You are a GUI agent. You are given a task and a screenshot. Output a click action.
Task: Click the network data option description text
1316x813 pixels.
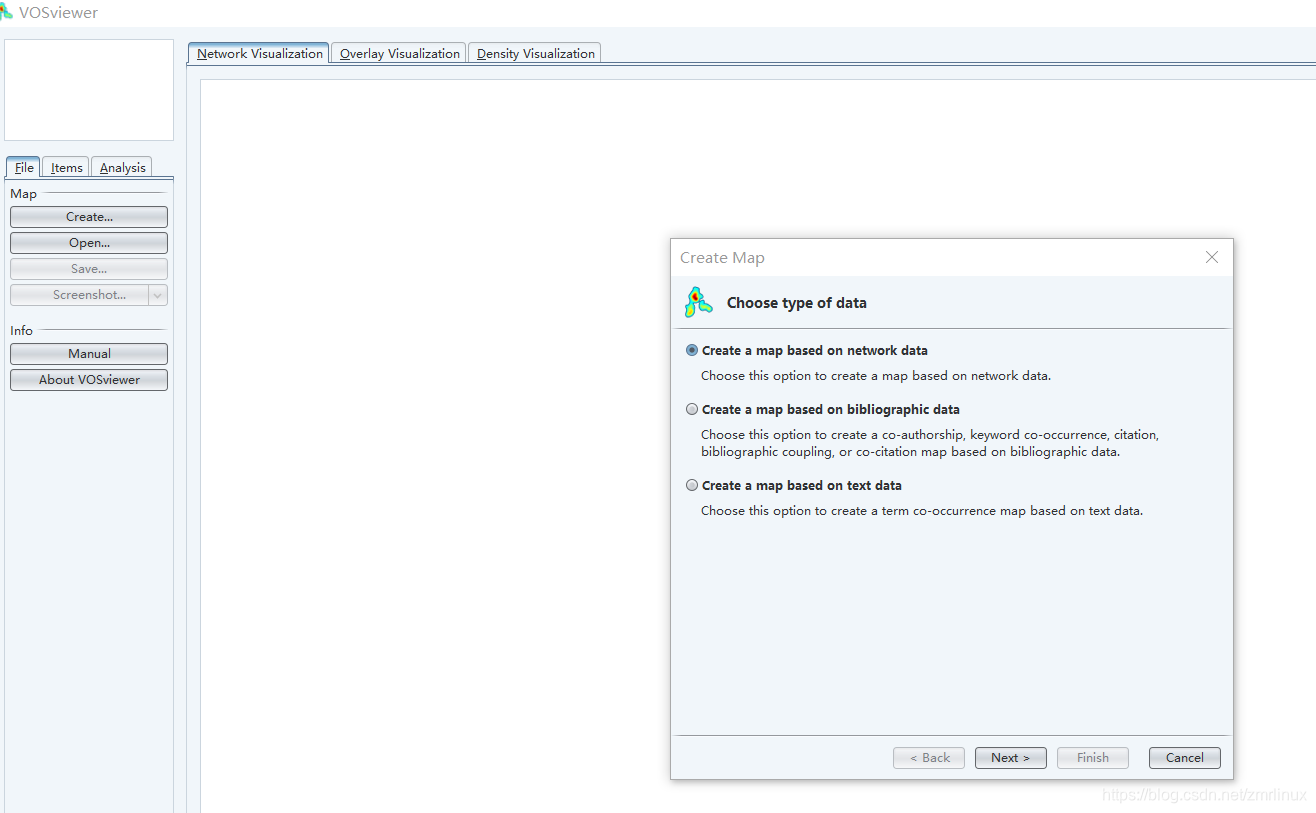coord(876,376)
